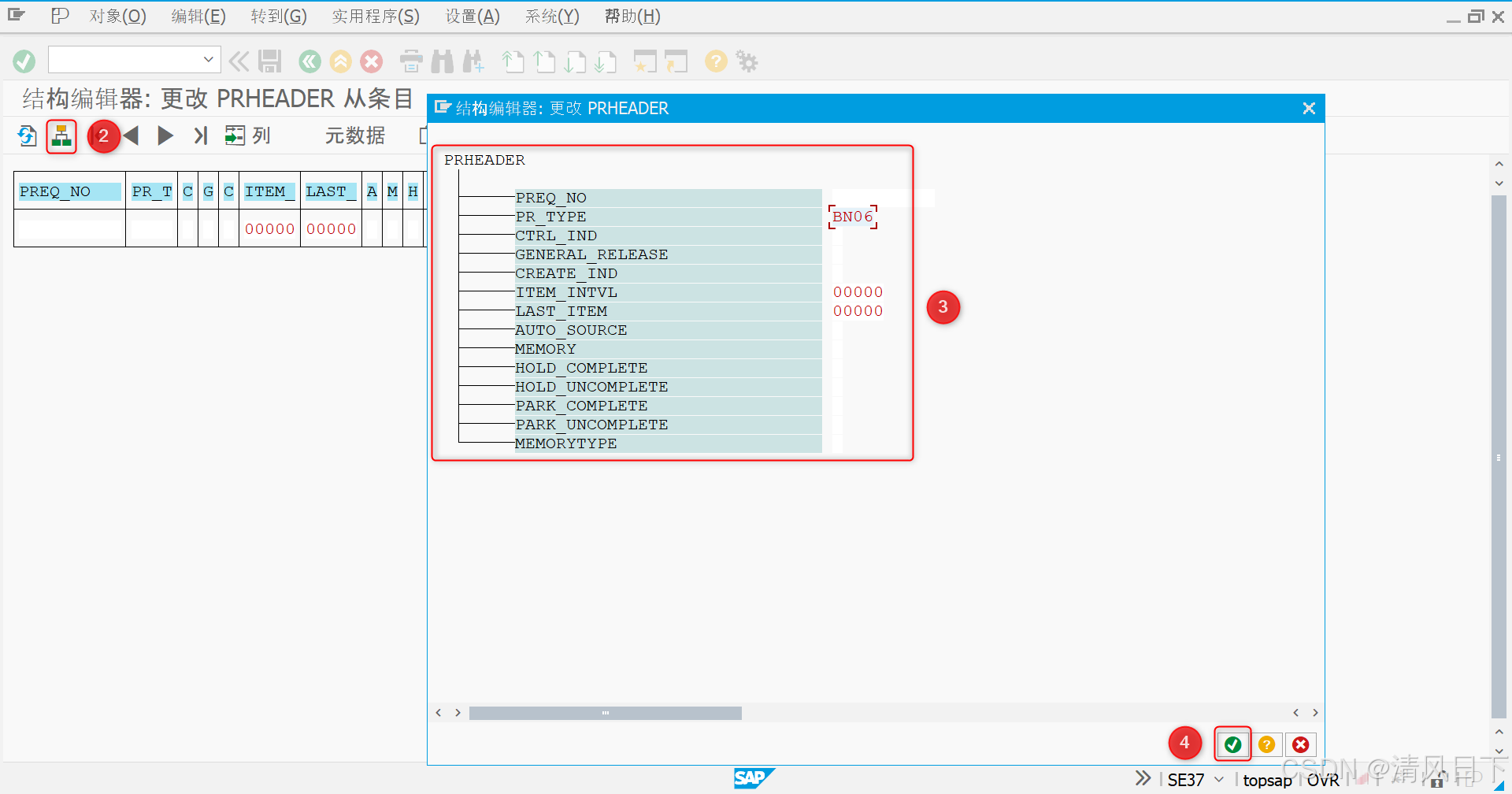Click the 元数据 (Metadata) button
This screenshot has width=1512, height=794.
355,135
